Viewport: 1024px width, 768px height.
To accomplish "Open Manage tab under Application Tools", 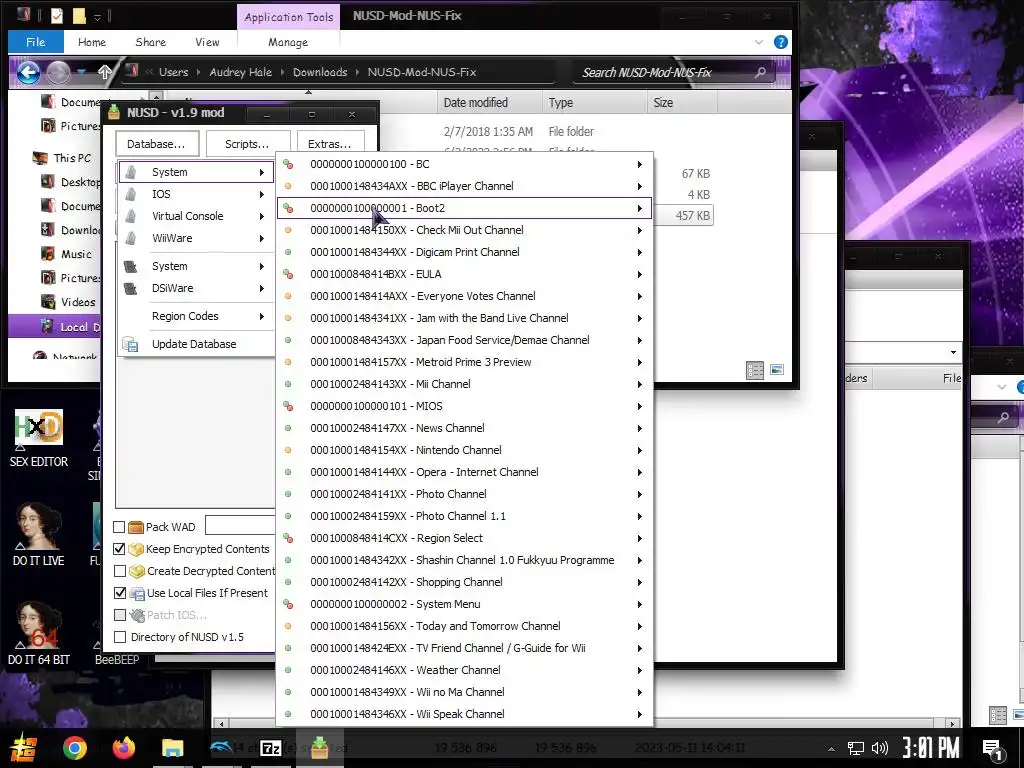I will coord(288,42).
